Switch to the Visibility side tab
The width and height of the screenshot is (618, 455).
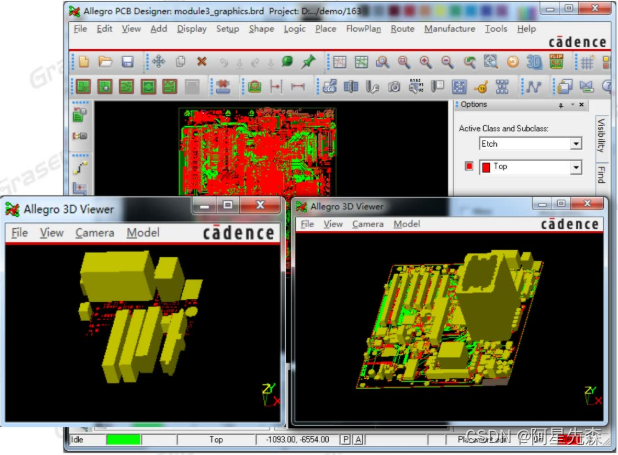(601, 137)
